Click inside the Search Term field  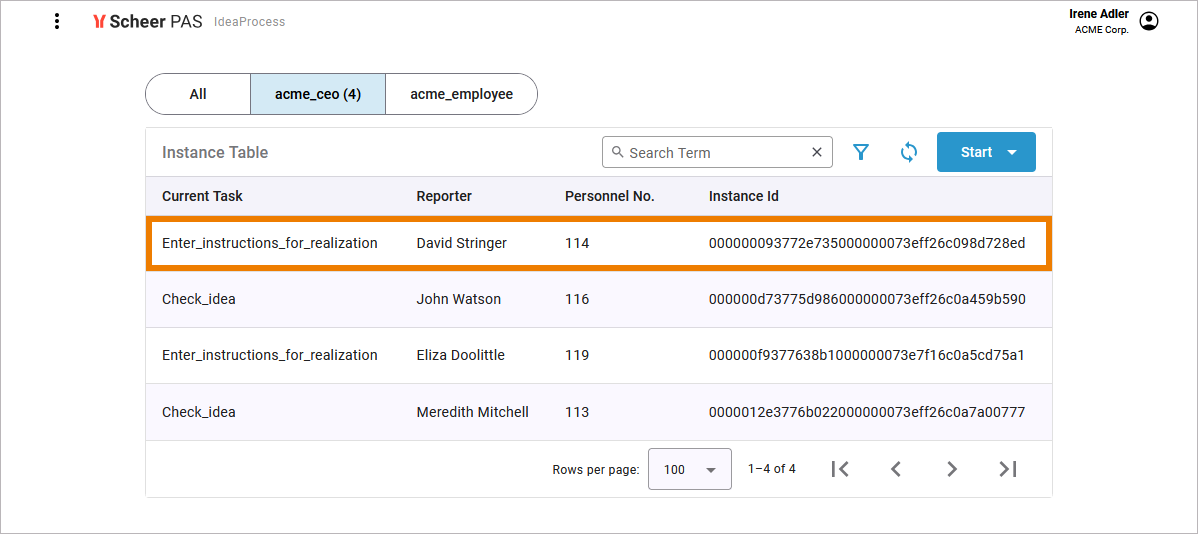point(710,152)
